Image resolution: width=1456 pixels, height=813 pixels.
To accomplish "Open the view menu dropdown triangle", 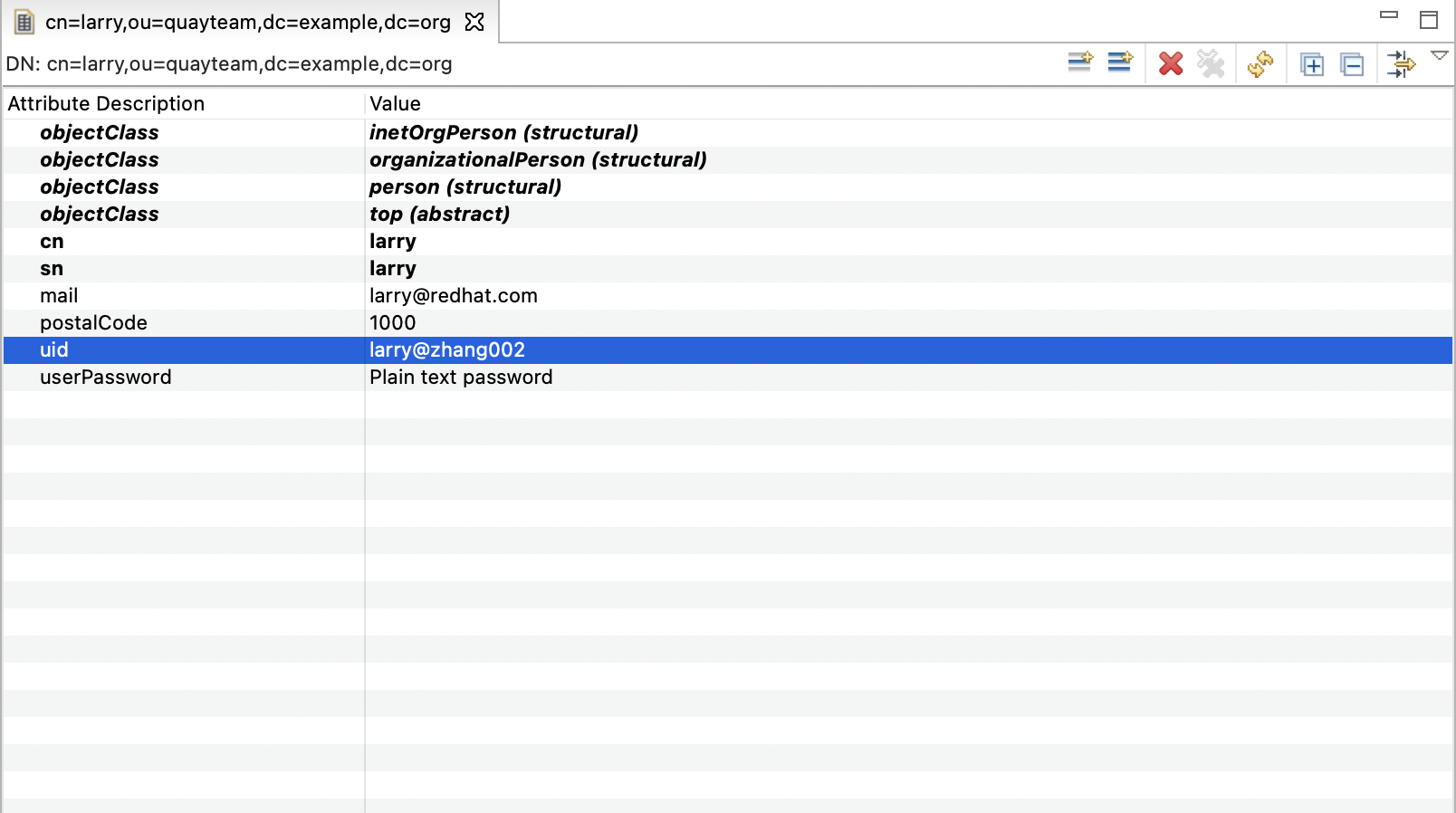I will click(x=1439, y=56).
